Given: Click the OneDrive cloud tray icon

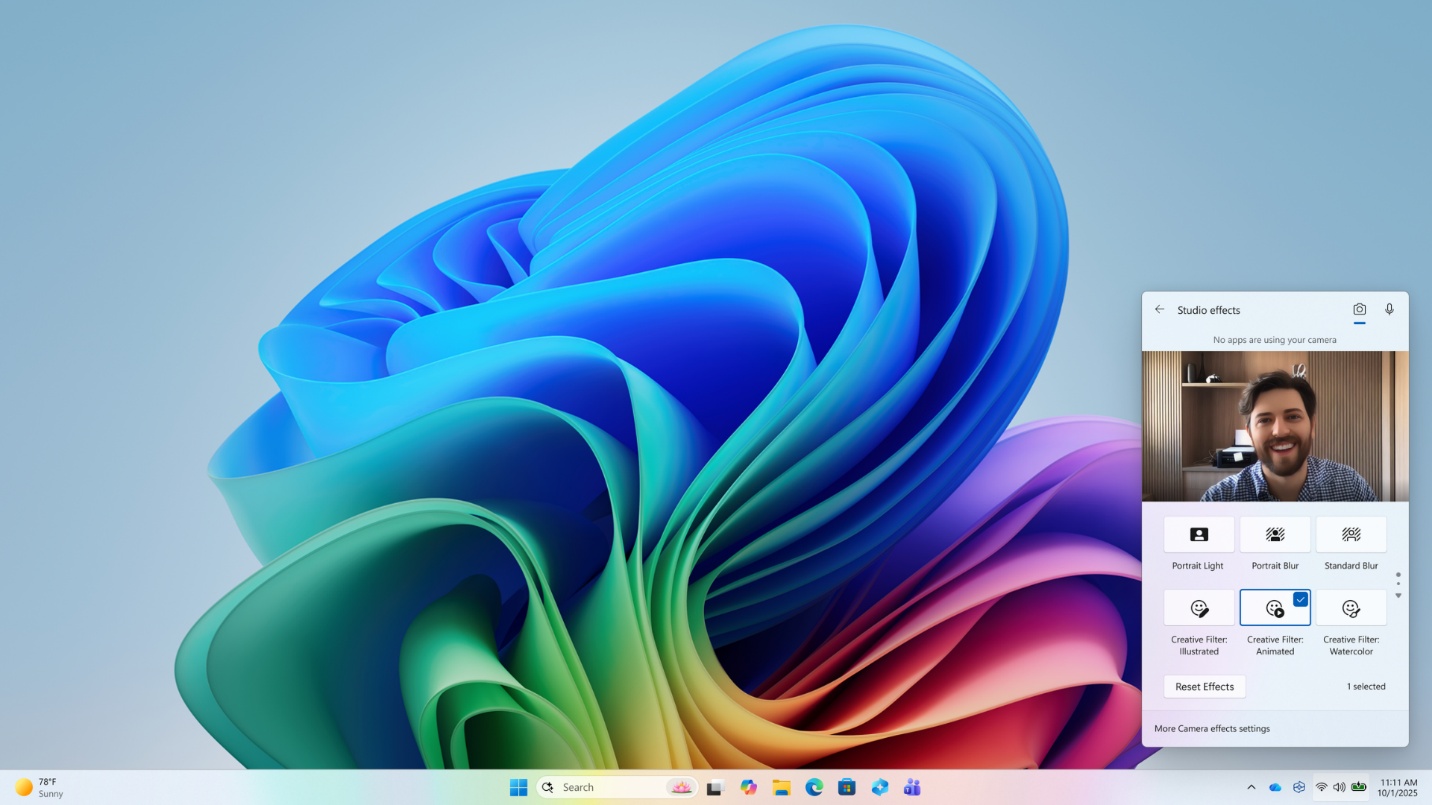Looking at the screenshot, I should [x=1275, y=788].
